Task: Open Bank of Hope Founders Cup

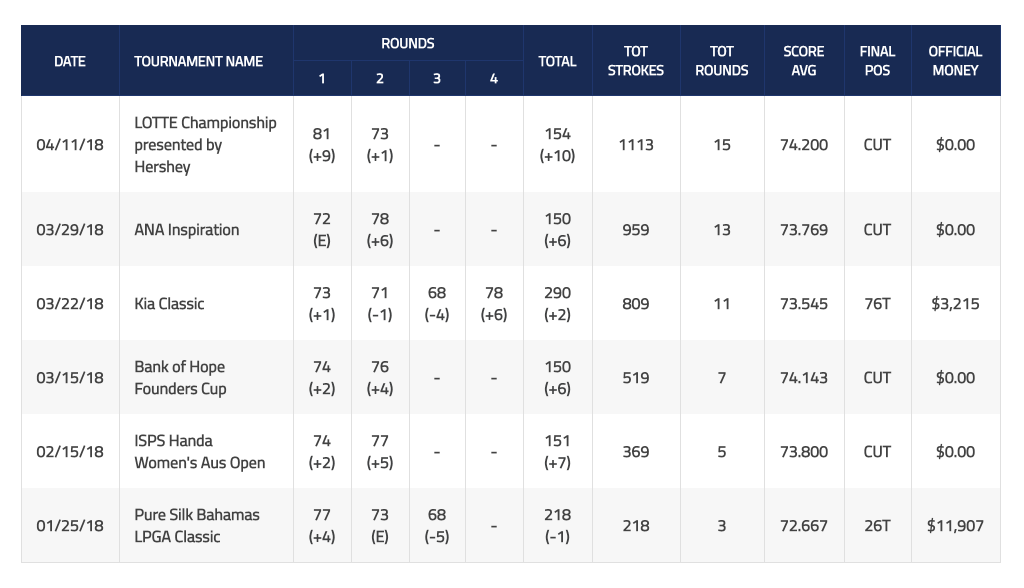Action: pyautogui.click(x=180, y=378)
